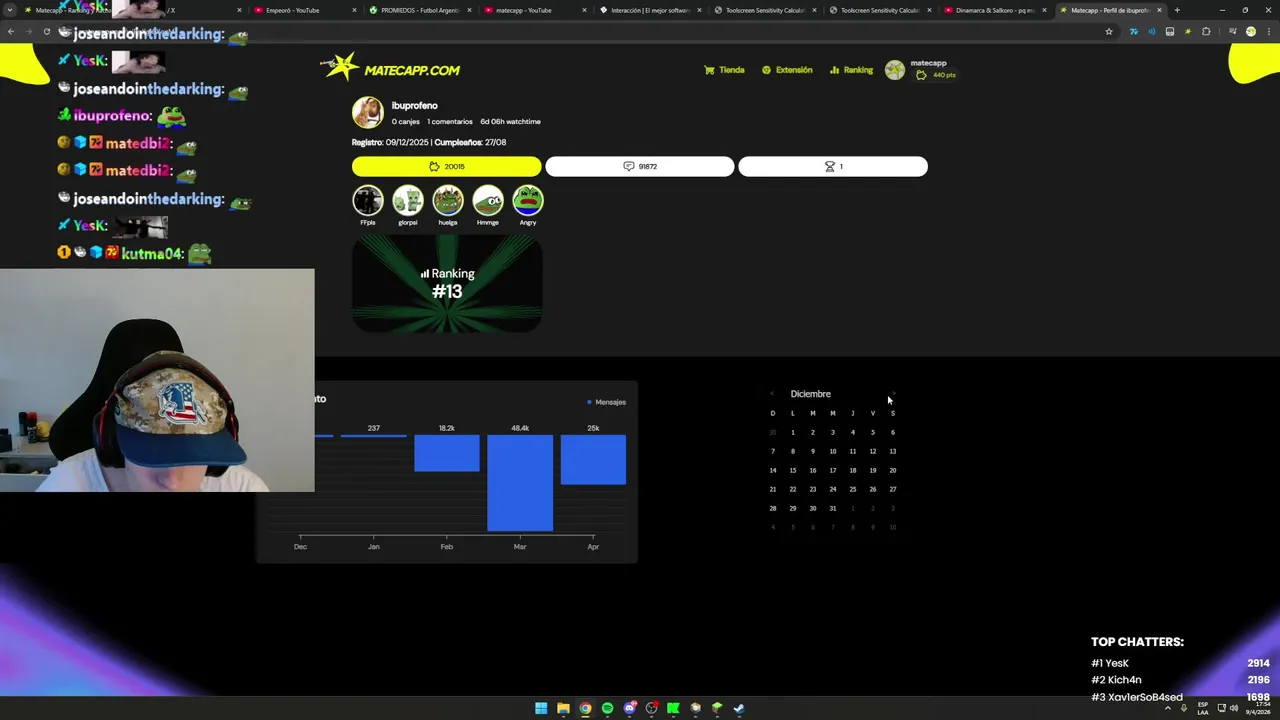
Task: Click the FFpls emote badge
Action: 367,201
